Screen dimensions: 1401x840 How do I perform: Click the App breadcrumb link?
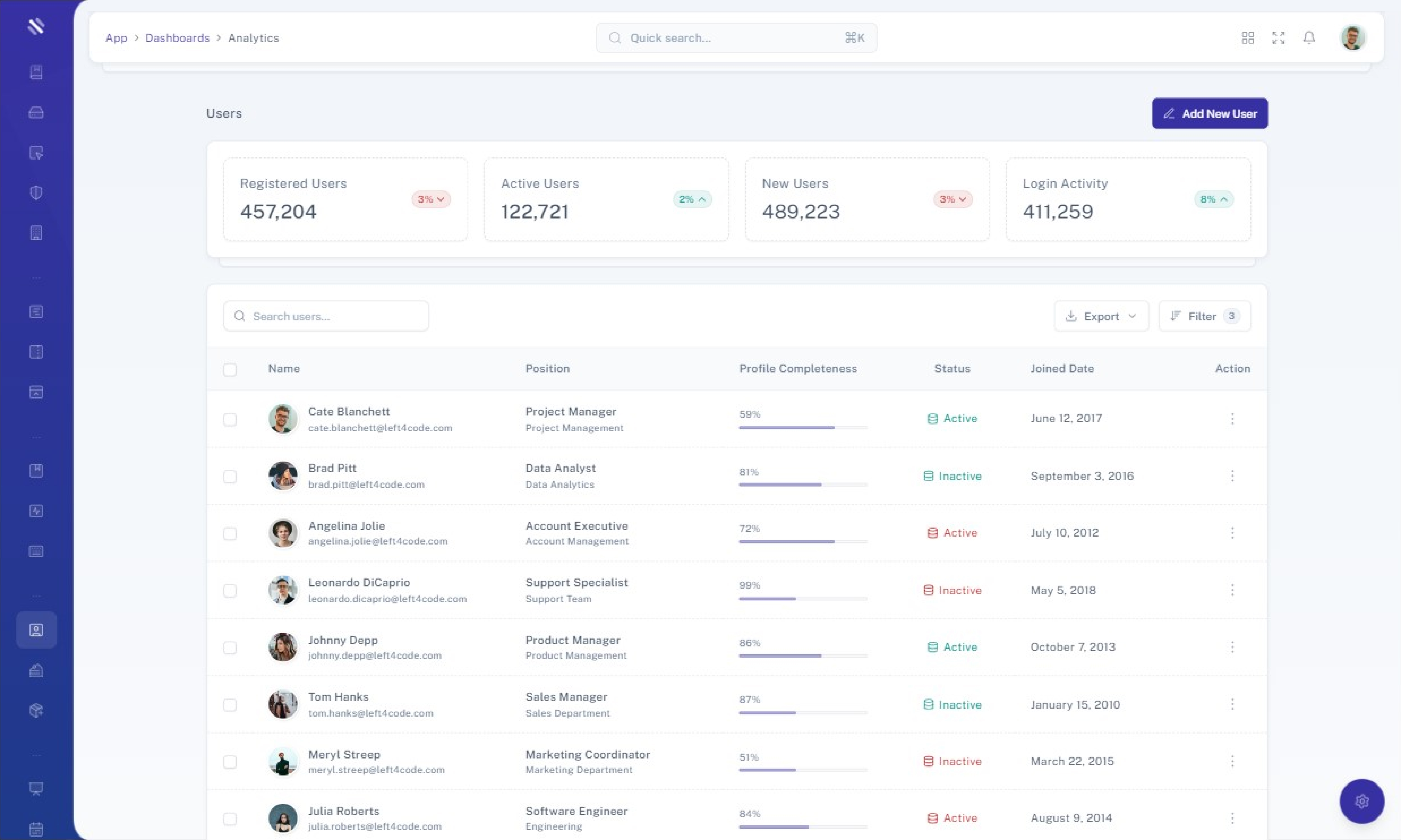click(116, 38)
